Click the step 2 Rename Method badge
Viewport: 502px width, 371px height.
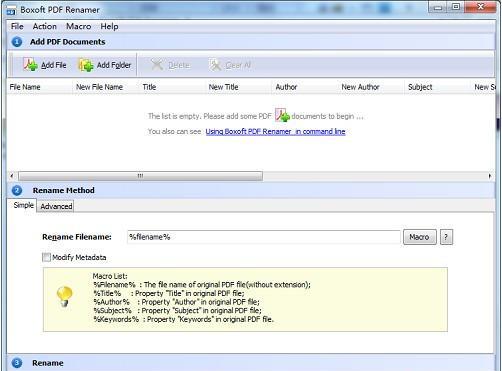pyautogui.click(x=17, y=190)
